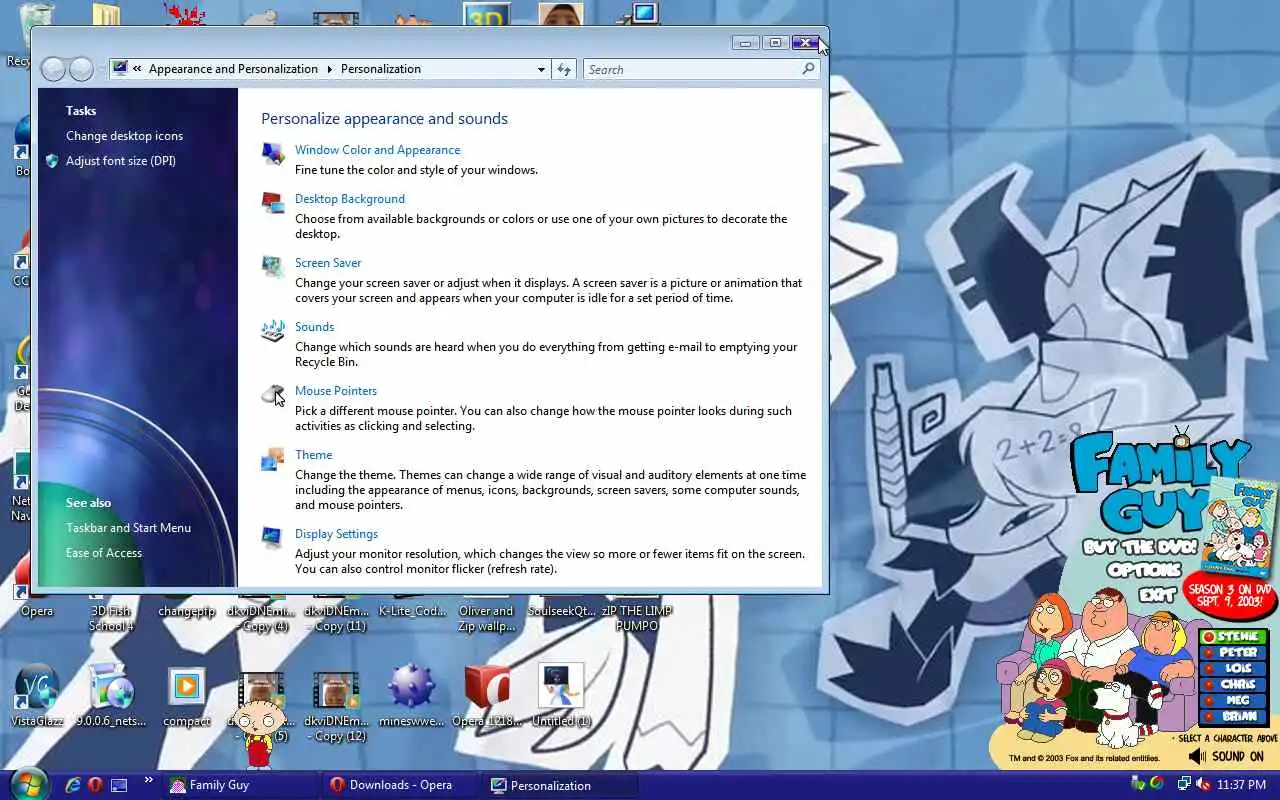Select the compact media desktop icon
The image size is (1280, 800).
point(186,696)
